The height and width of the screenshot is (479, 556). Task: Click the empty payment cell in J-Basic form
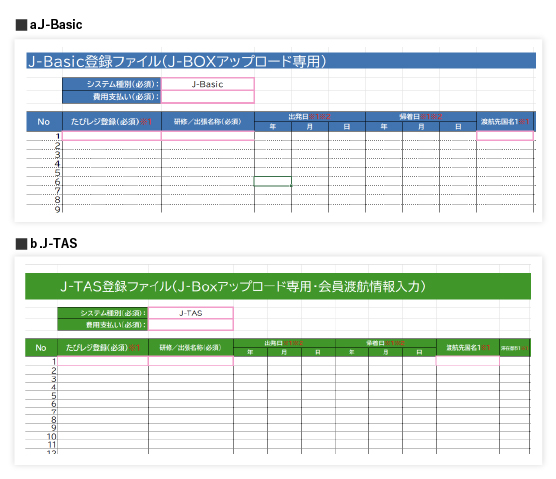coord(207,97)
